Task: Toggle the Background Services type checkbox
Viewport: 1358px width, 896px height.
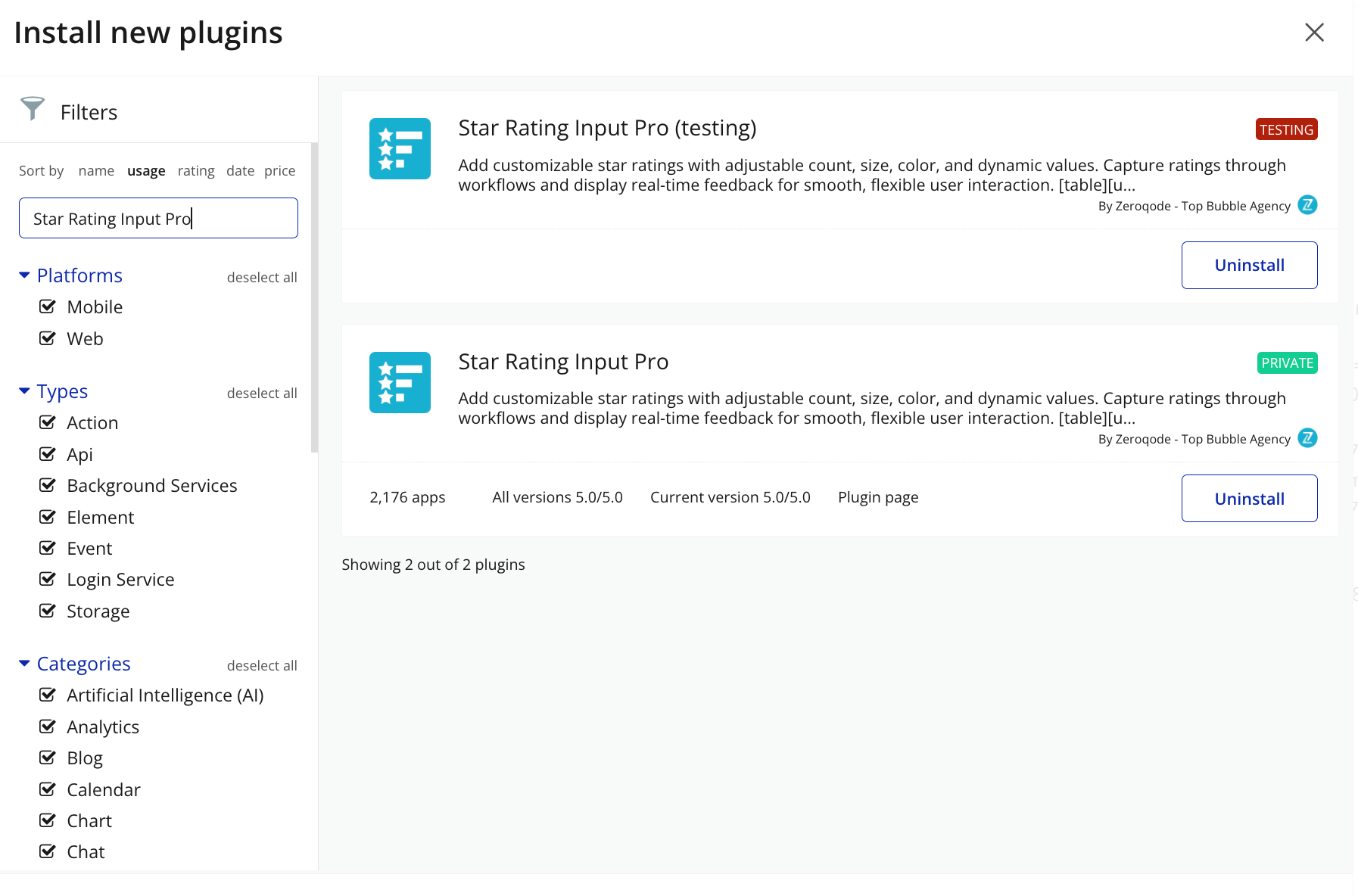Action: coord(48,485)
